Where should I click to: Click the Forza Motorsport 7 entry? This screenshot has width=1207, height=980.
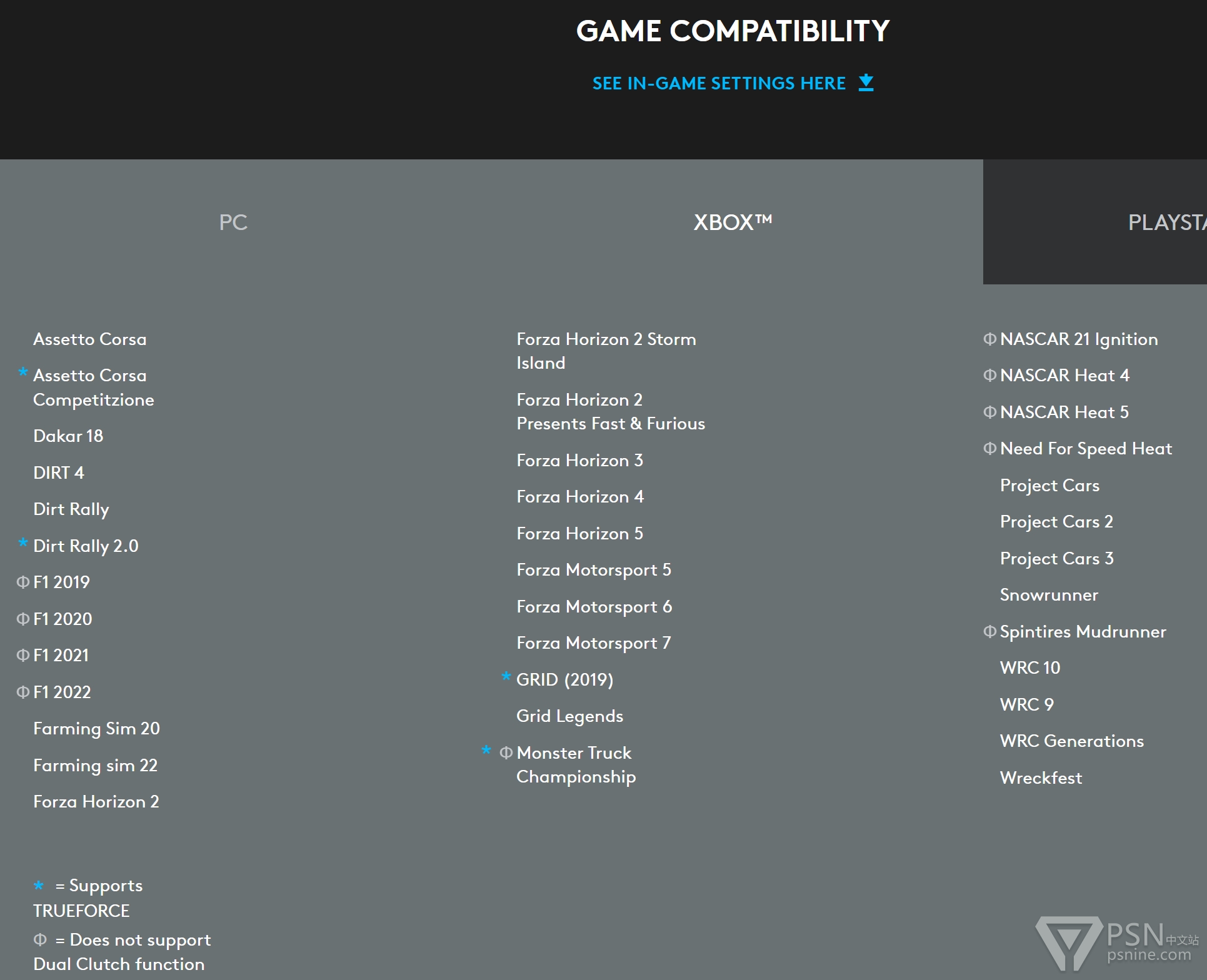[593, 643]
